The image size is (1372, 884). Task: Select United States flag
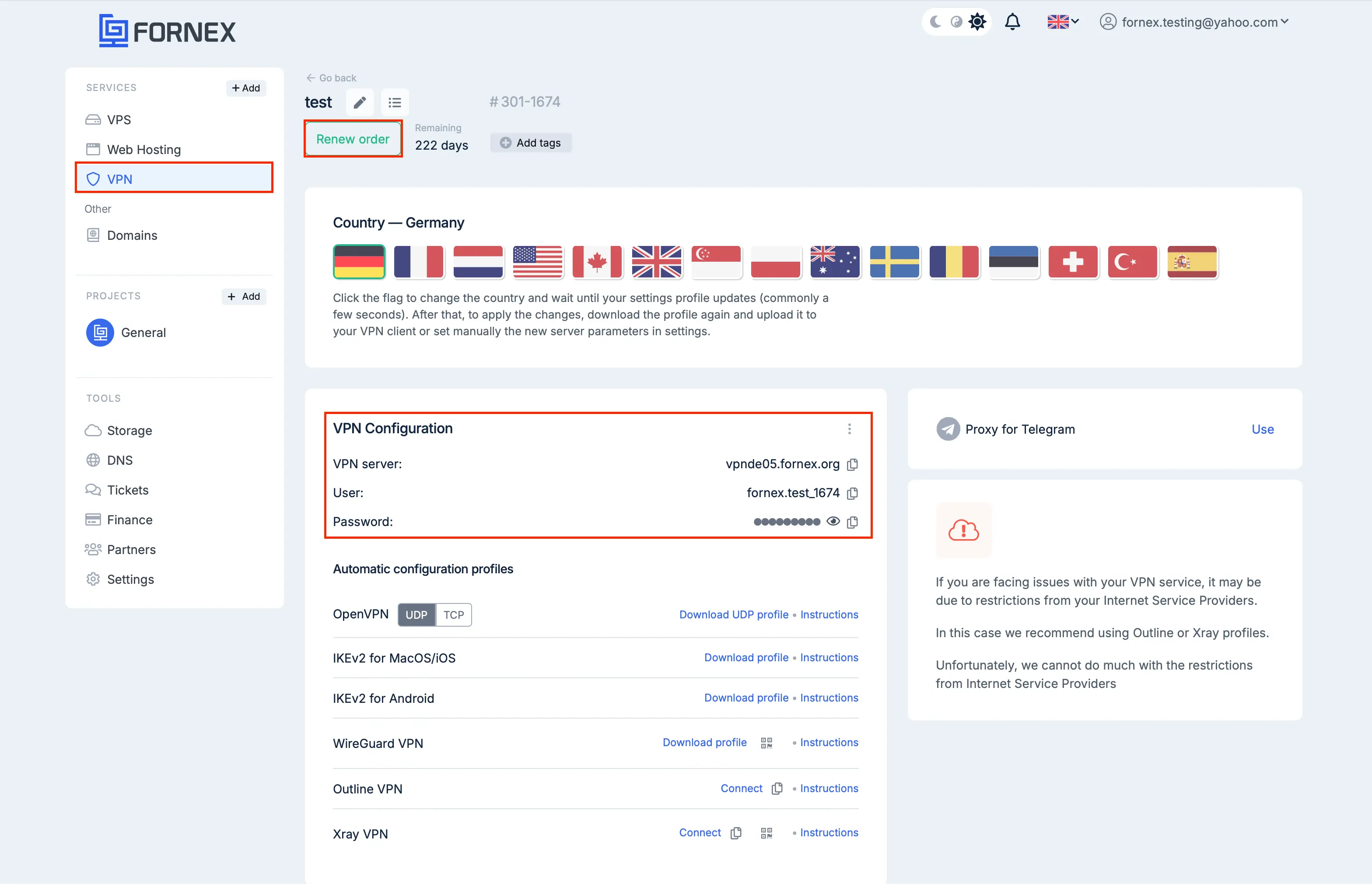click(x=538, y=262)
